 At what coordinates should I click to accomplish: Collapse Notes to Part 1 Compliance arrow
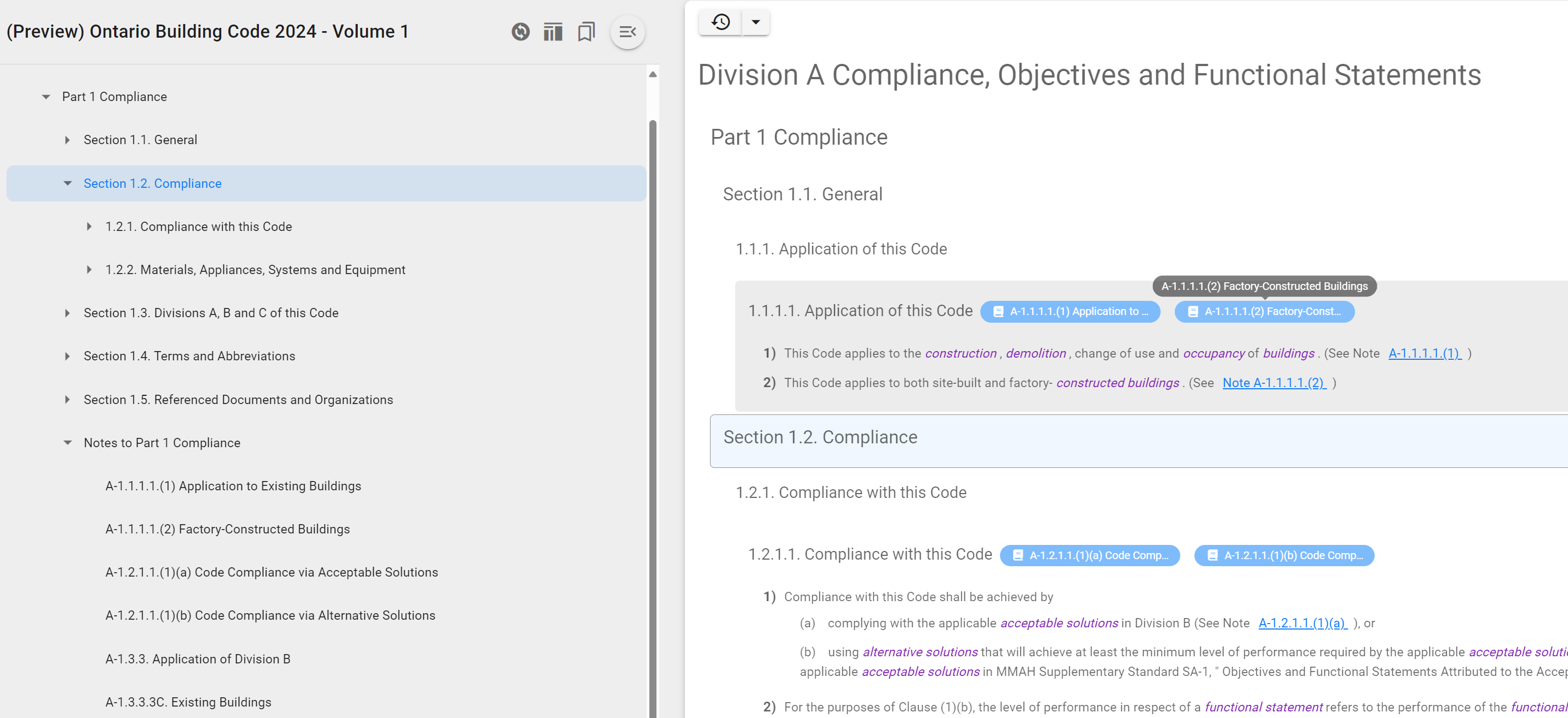pos(68,443)
